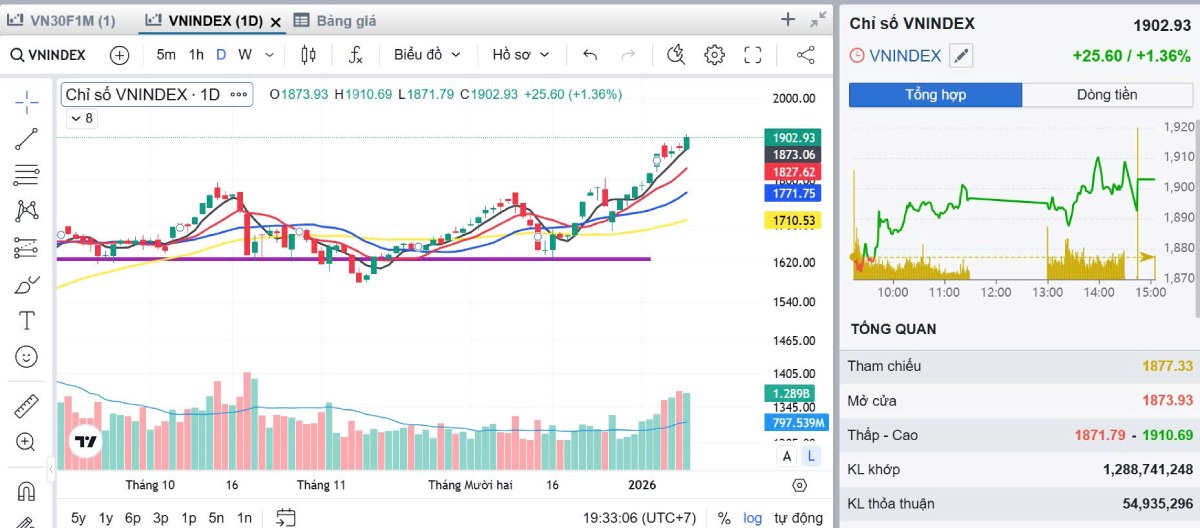The image size is (1200, 528).
Task: Set chart range to 1p
Action: pyautogui.click(x=189, y=518)
